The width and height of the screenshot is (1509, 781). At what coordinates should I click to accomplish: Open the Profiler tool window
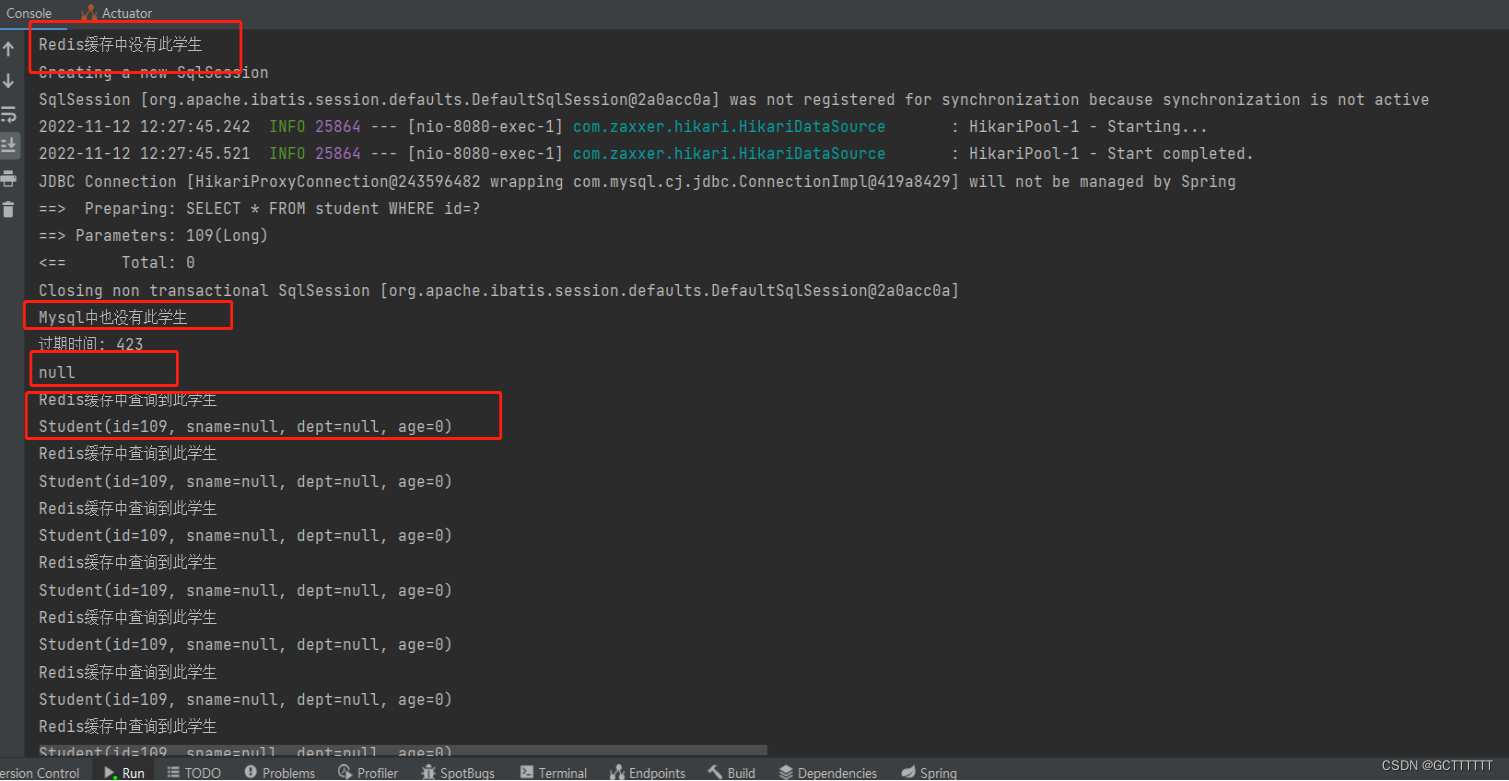pos(368,773)
